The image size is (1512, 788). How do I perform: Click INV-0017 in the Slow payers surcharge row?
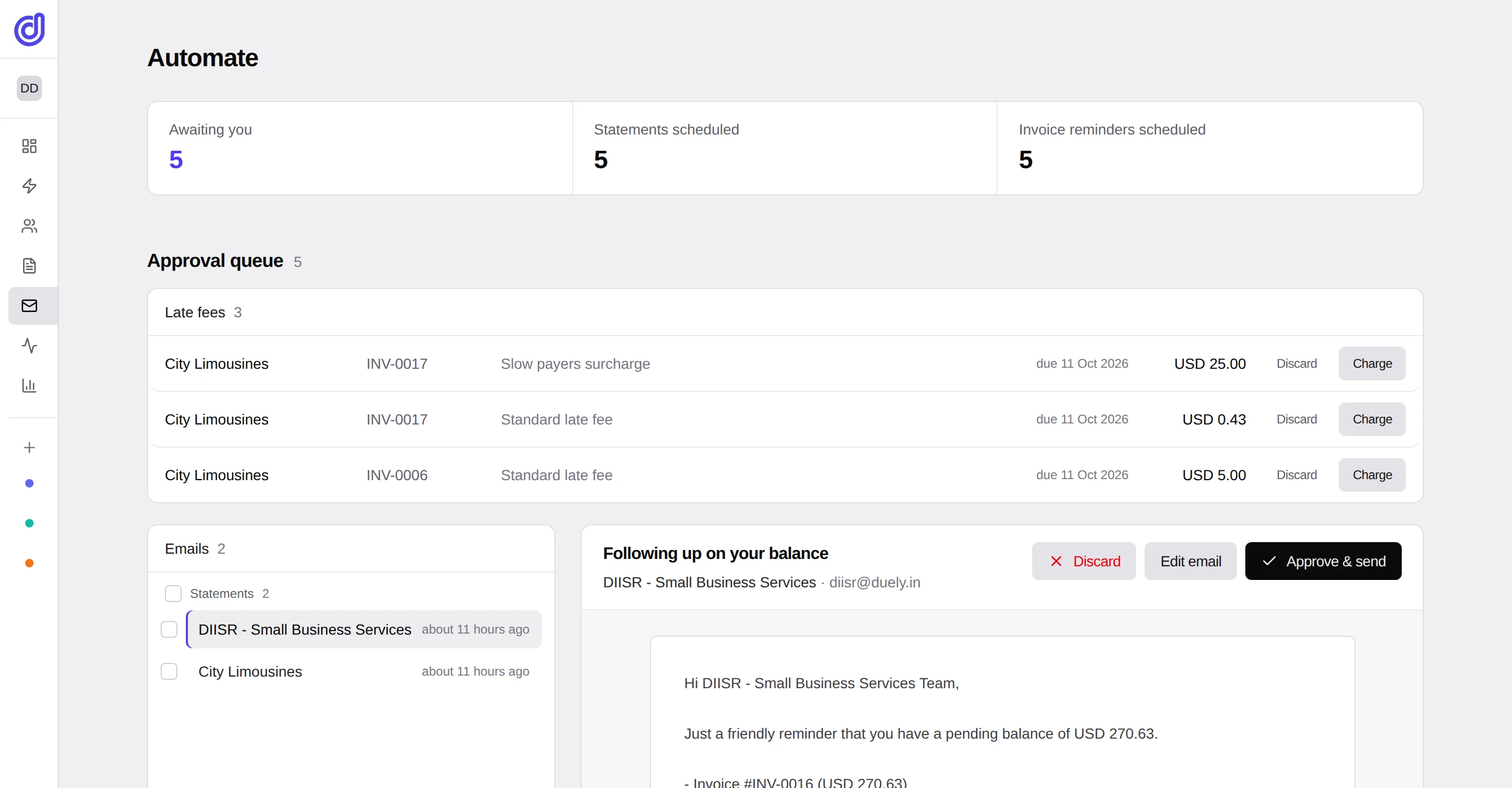click(x=397, y=364)
